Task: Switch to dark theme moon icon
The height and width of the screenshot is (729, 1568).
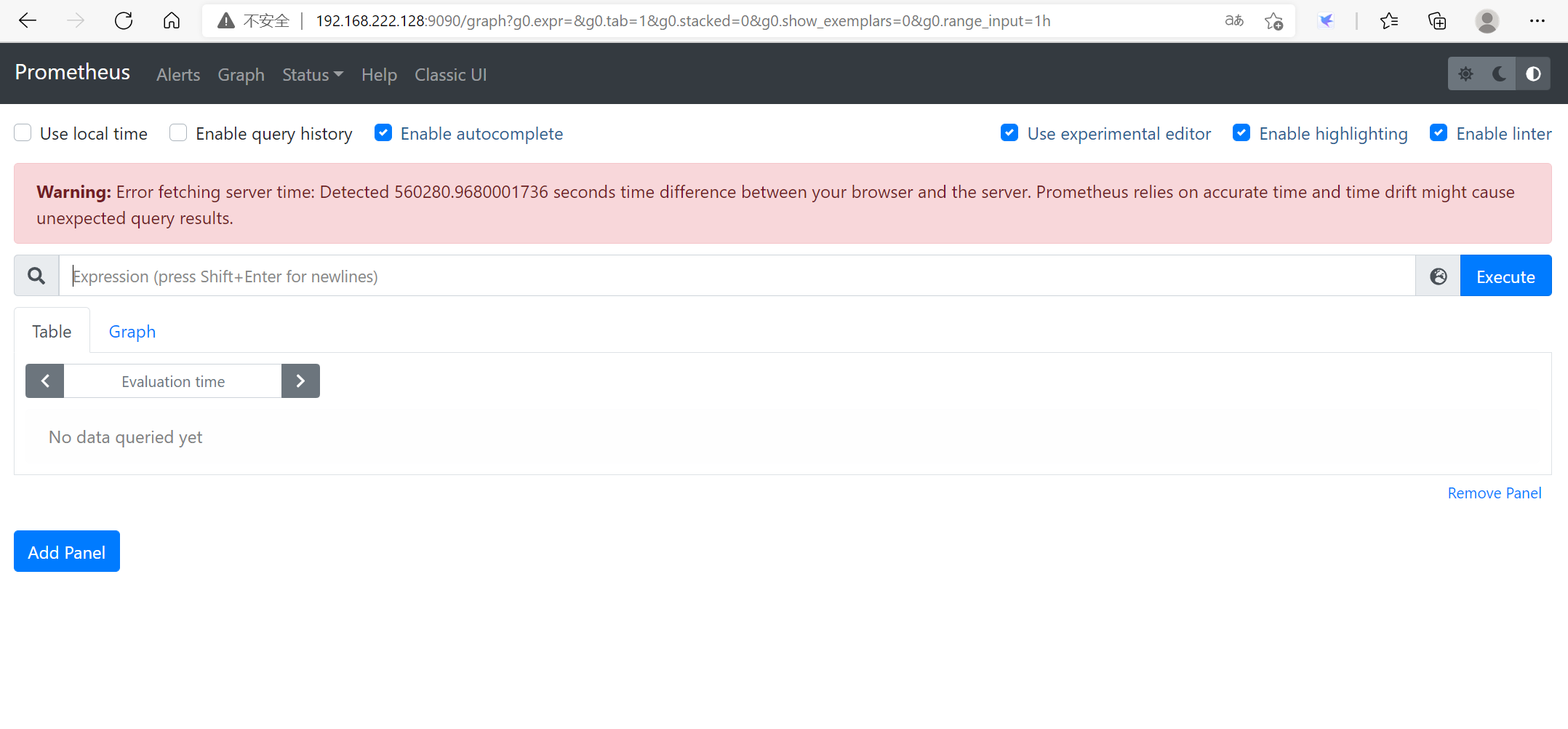Action: [1499, 73]
